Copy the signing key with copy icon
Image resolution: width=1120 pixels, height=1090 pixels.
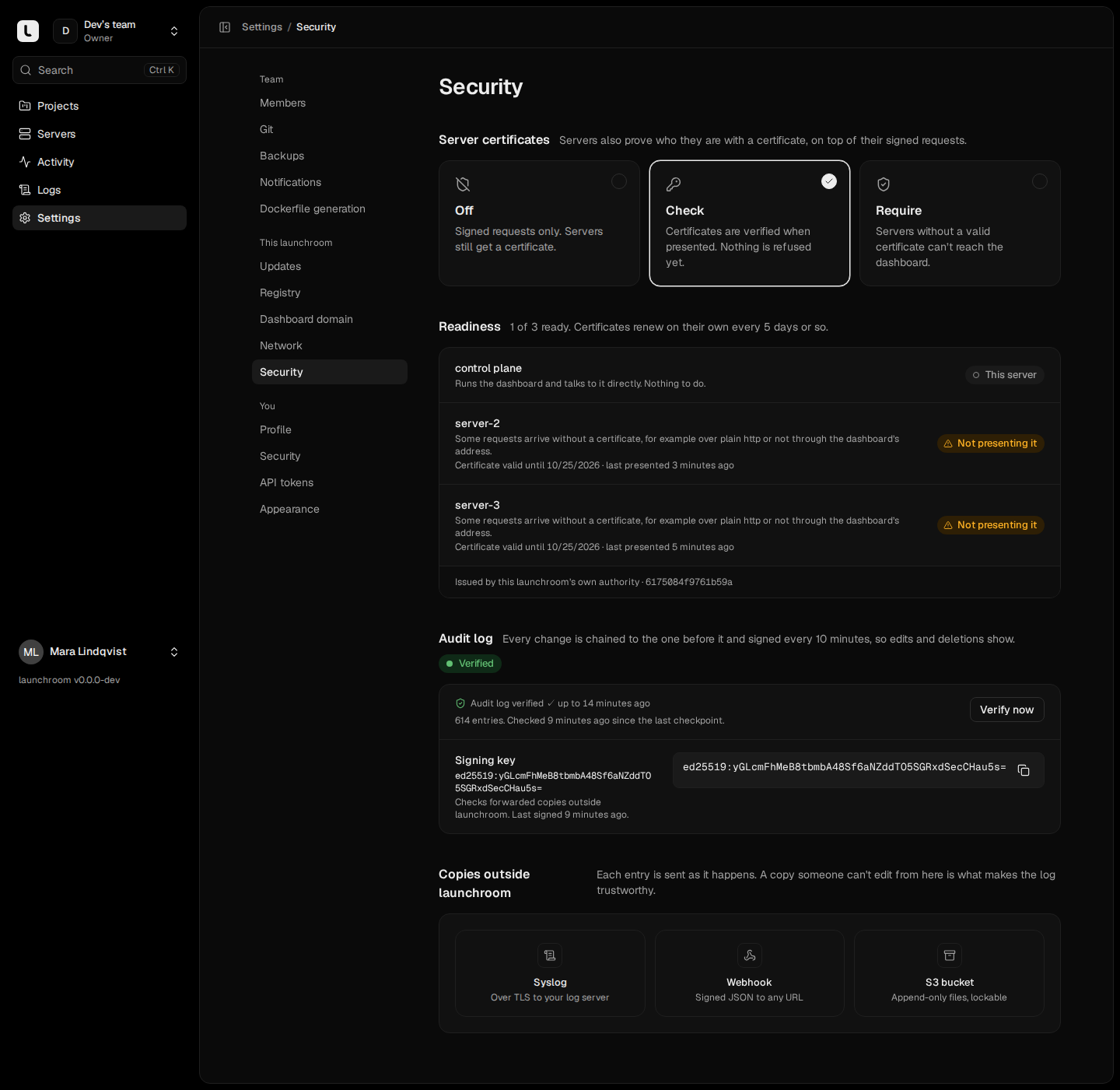[x=1024, y=770]
